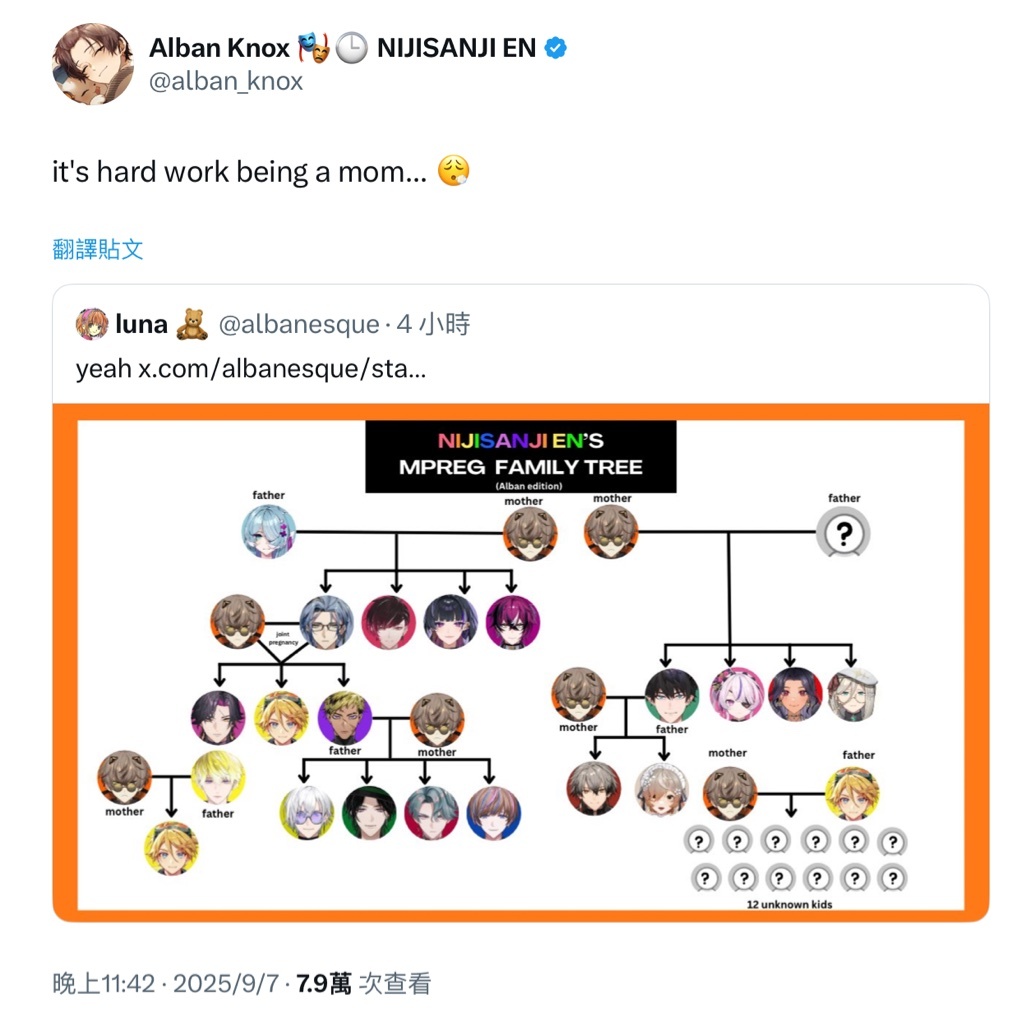Click the 12 unknown kids label
The height and width of the screenshot is (1017, 1024).
pyautogui.click(x=790, y=905)
